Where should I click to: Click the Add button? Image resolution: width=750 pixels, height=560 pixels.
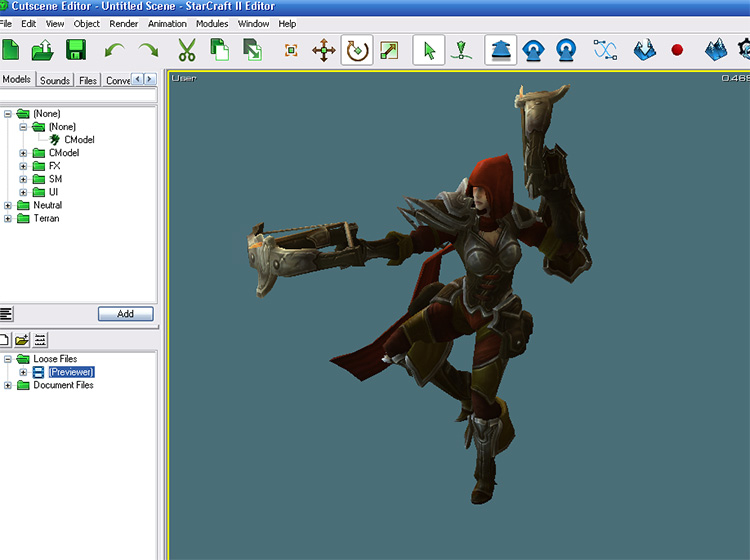(126, 314)
